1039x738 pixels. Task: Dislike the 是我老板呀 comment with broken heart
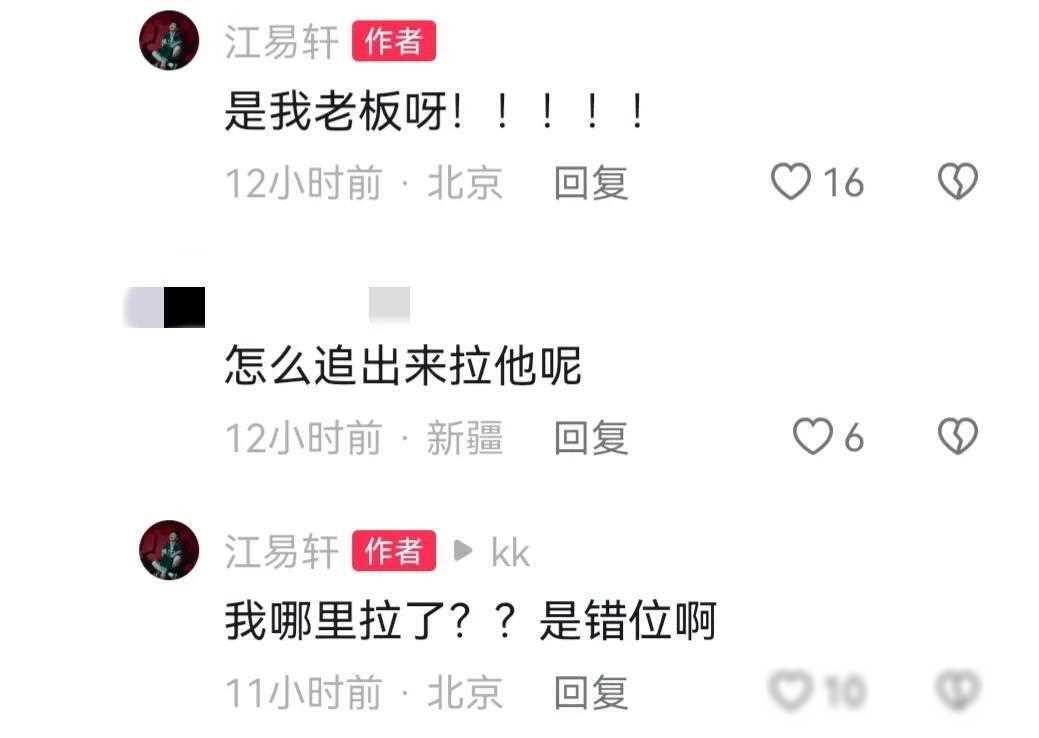tap(957, 181)
